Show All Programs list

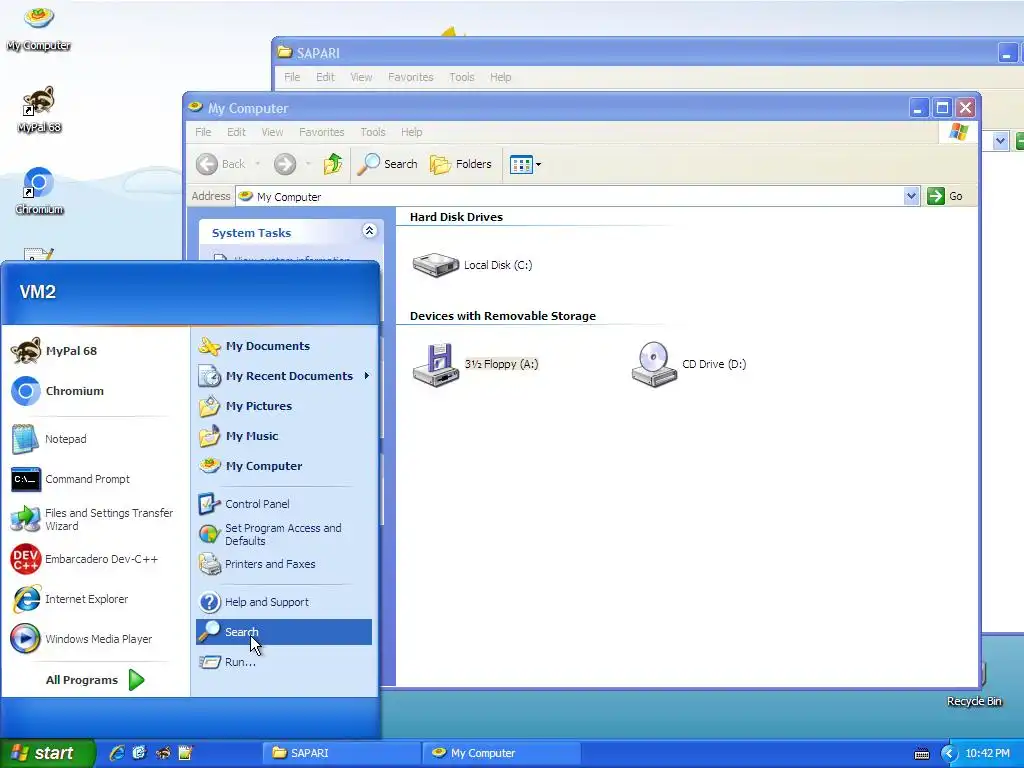pyautogui.click(x=95, y=680)
